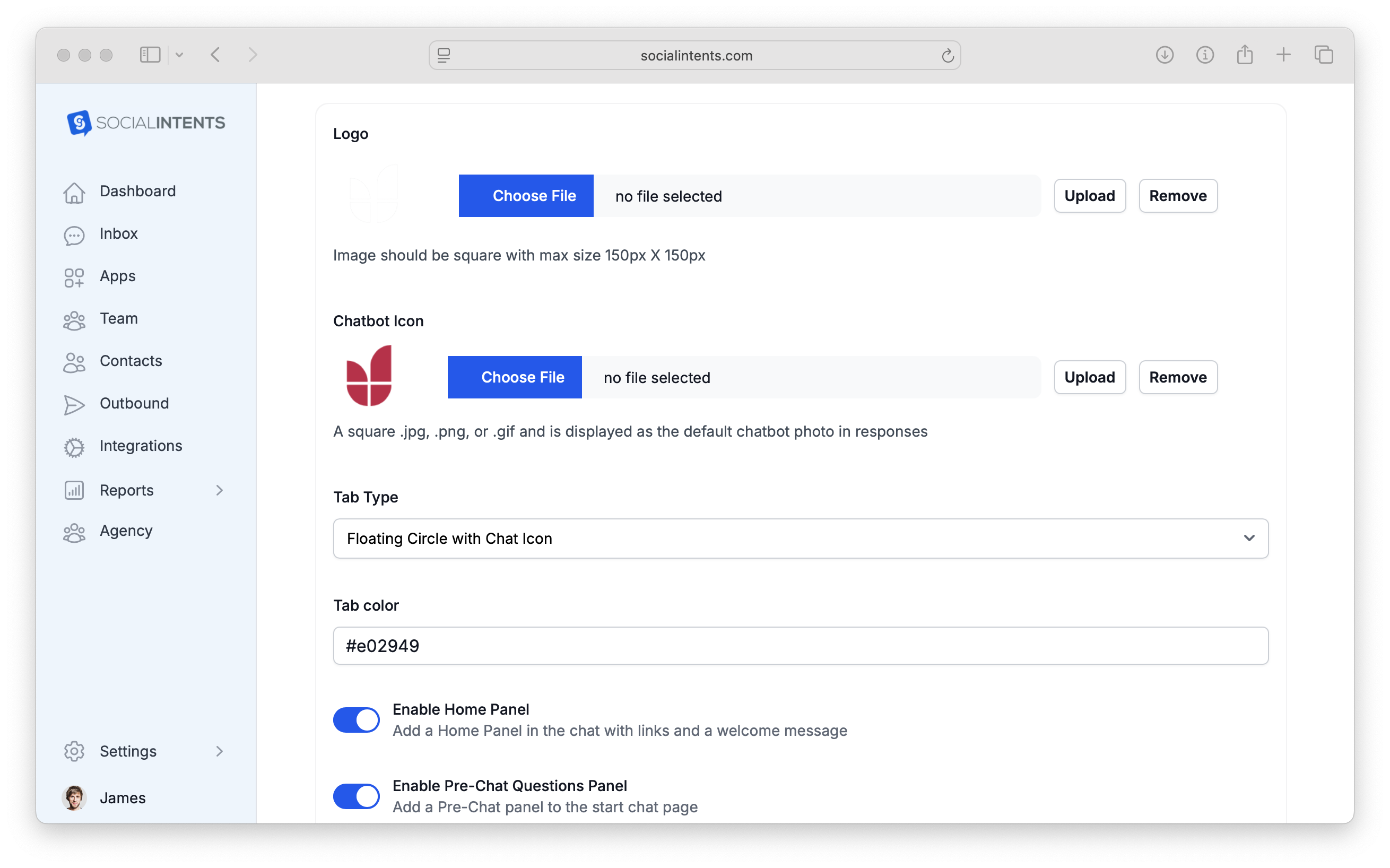1390x868 pixels.
Task: Open the Safari downloads icon
Action: [1165, 55]
